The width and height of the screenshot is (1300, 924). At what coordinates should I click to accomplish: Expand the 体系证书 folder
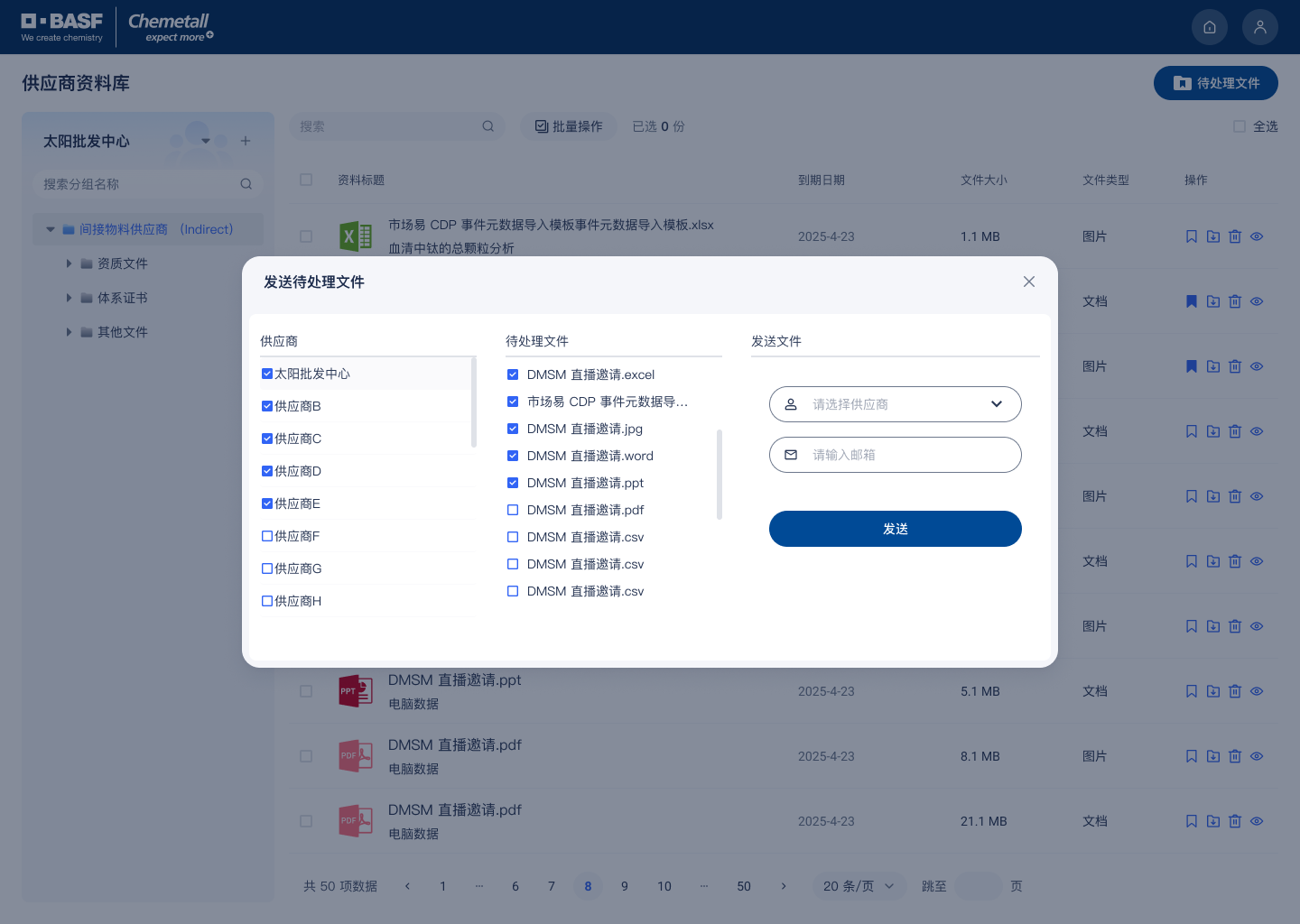tap(69, 298)
